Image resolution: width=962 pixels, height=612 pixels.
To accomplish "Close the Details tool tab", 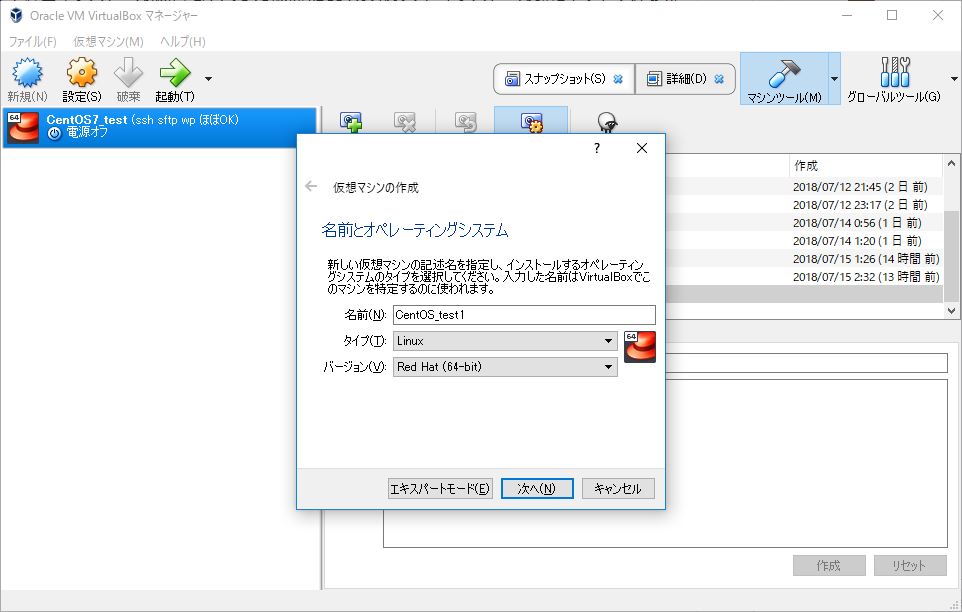I will pos(719,79).
